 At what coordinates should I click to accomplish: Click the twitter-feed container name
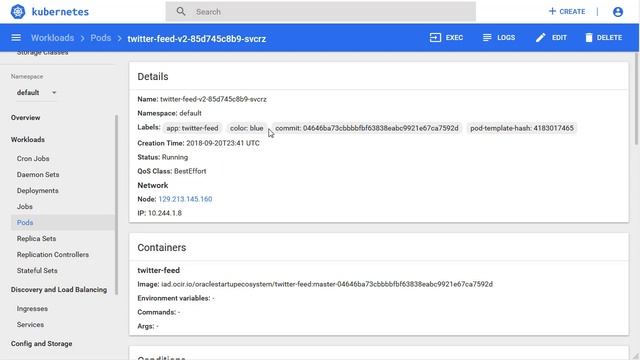click(158, 270)
